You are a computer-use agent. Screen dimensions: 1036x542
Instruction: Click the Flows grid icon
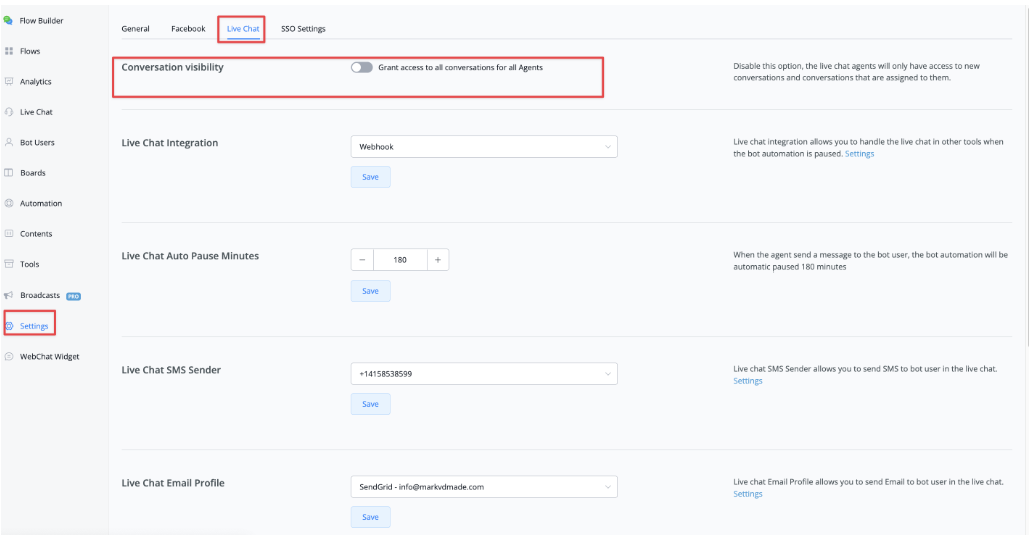tap(9, 51)
